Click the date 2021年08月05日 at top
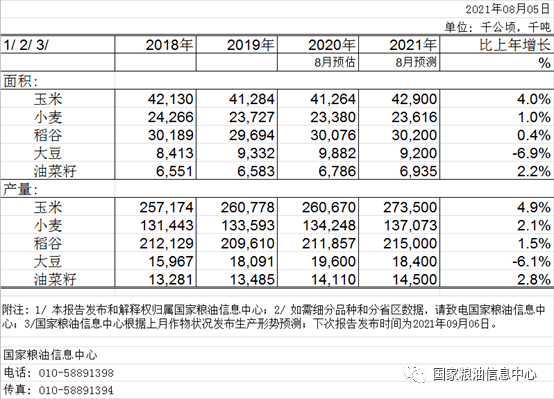The image size is (554, 399). click(x=508, y=9)
